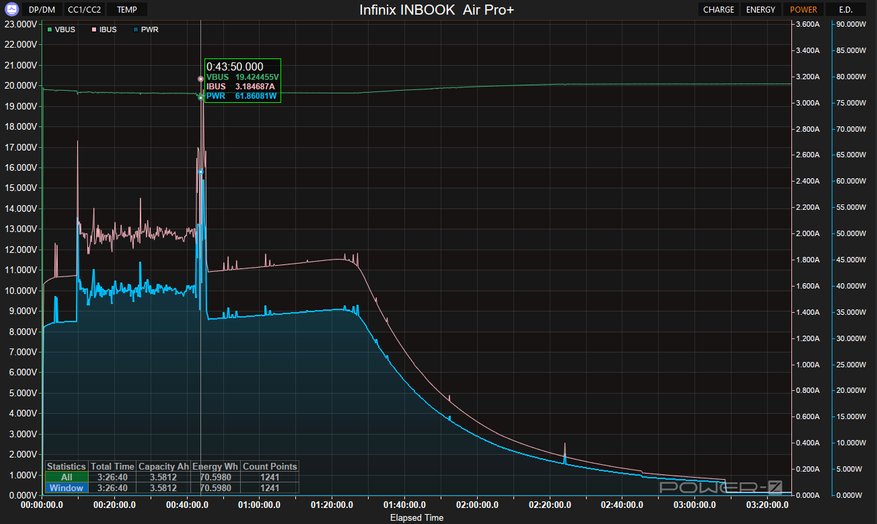Open the DP/DM tab

42,10
